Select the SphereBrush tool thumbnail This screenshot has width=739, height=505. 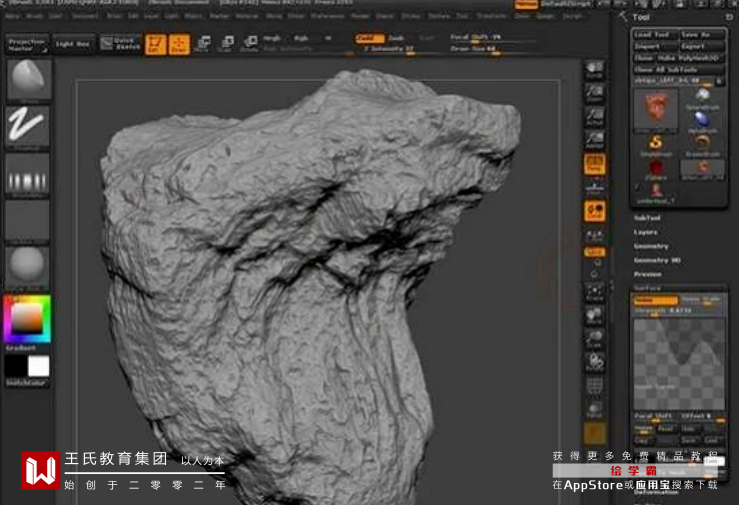(x=702, y=99)
